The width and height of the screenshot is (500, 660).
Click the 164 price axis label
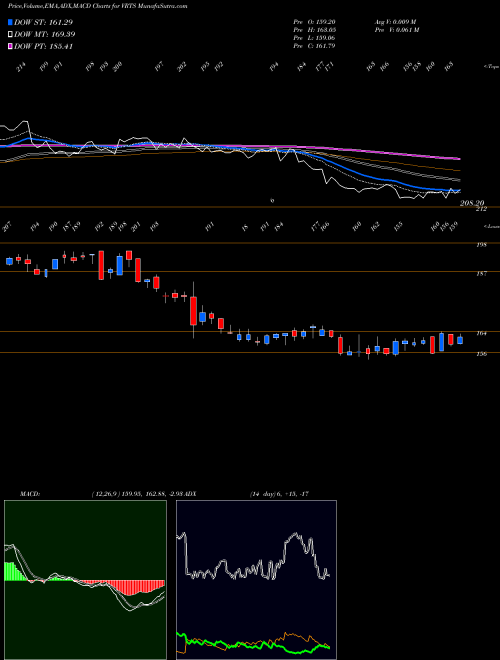coord(481,333)
